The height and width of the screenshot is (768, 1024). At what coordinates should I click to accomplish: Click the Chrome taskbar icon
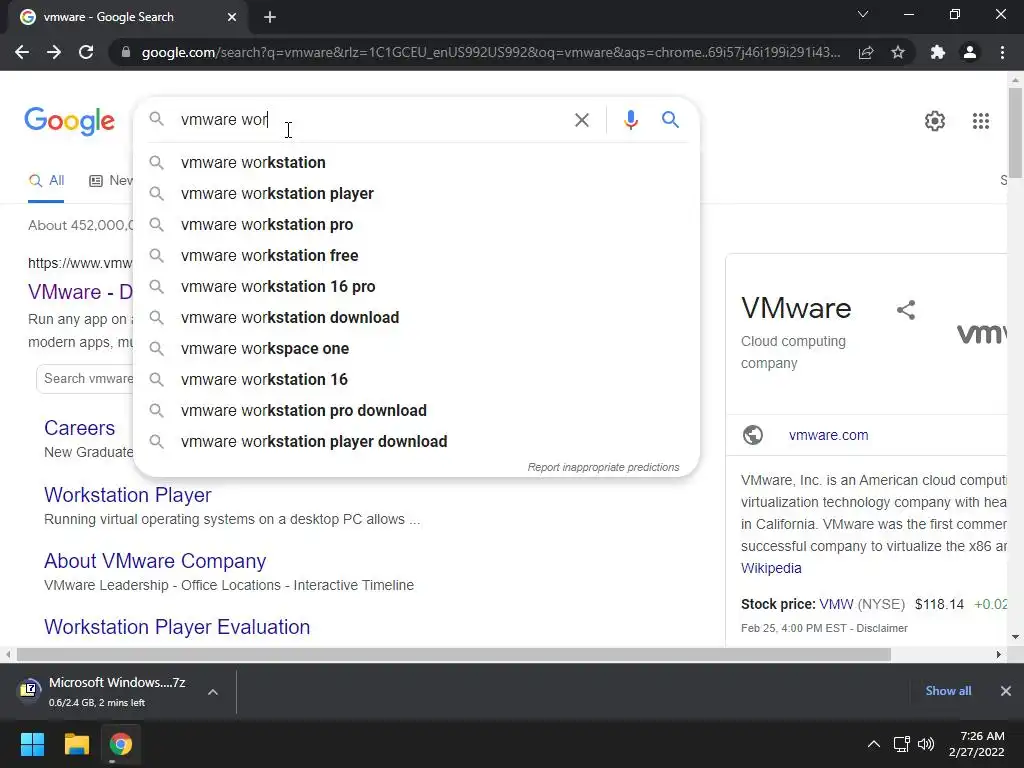tap(121, 744)
